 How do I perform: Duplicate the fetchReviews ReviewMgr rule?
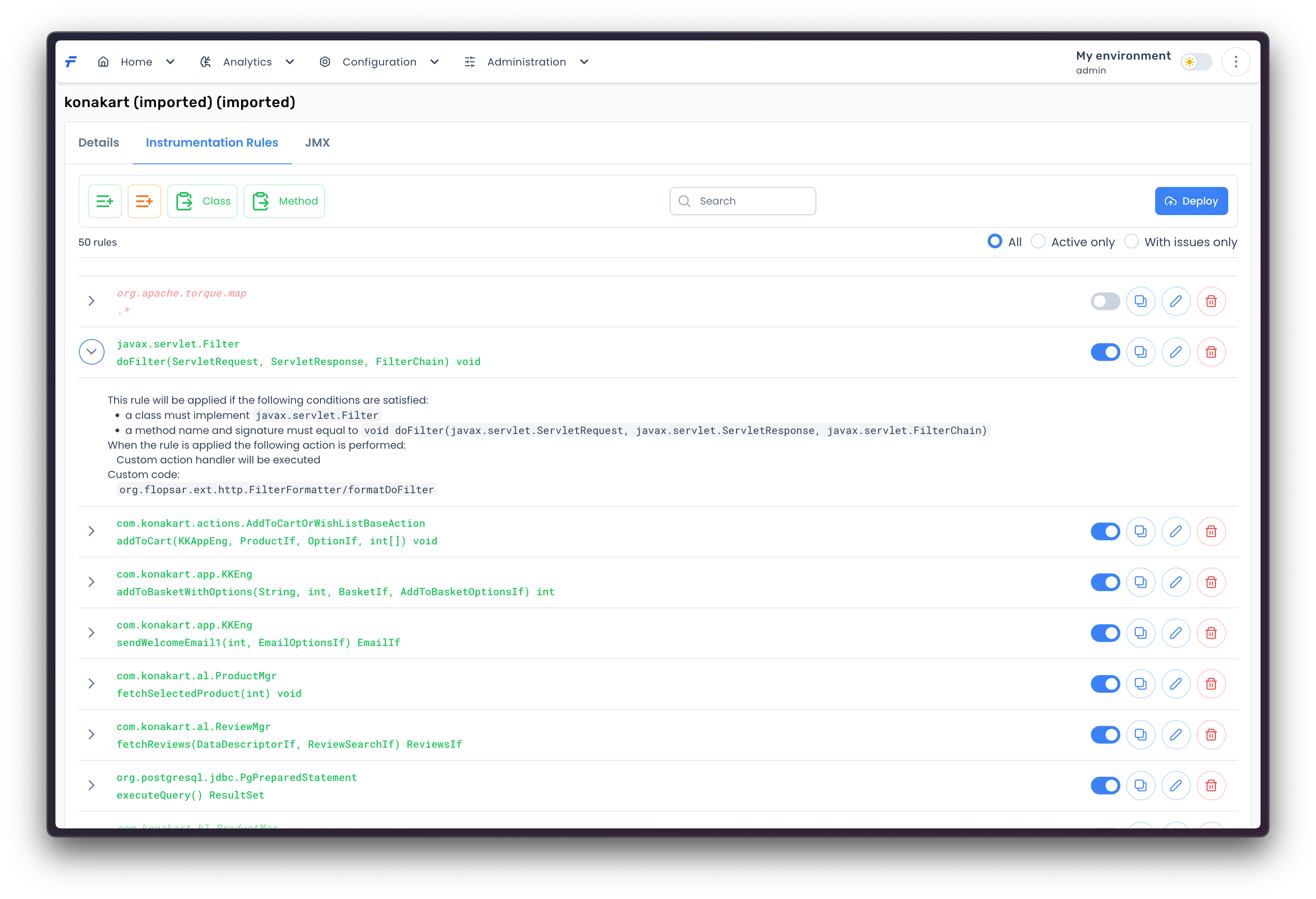click(1140, 735)
